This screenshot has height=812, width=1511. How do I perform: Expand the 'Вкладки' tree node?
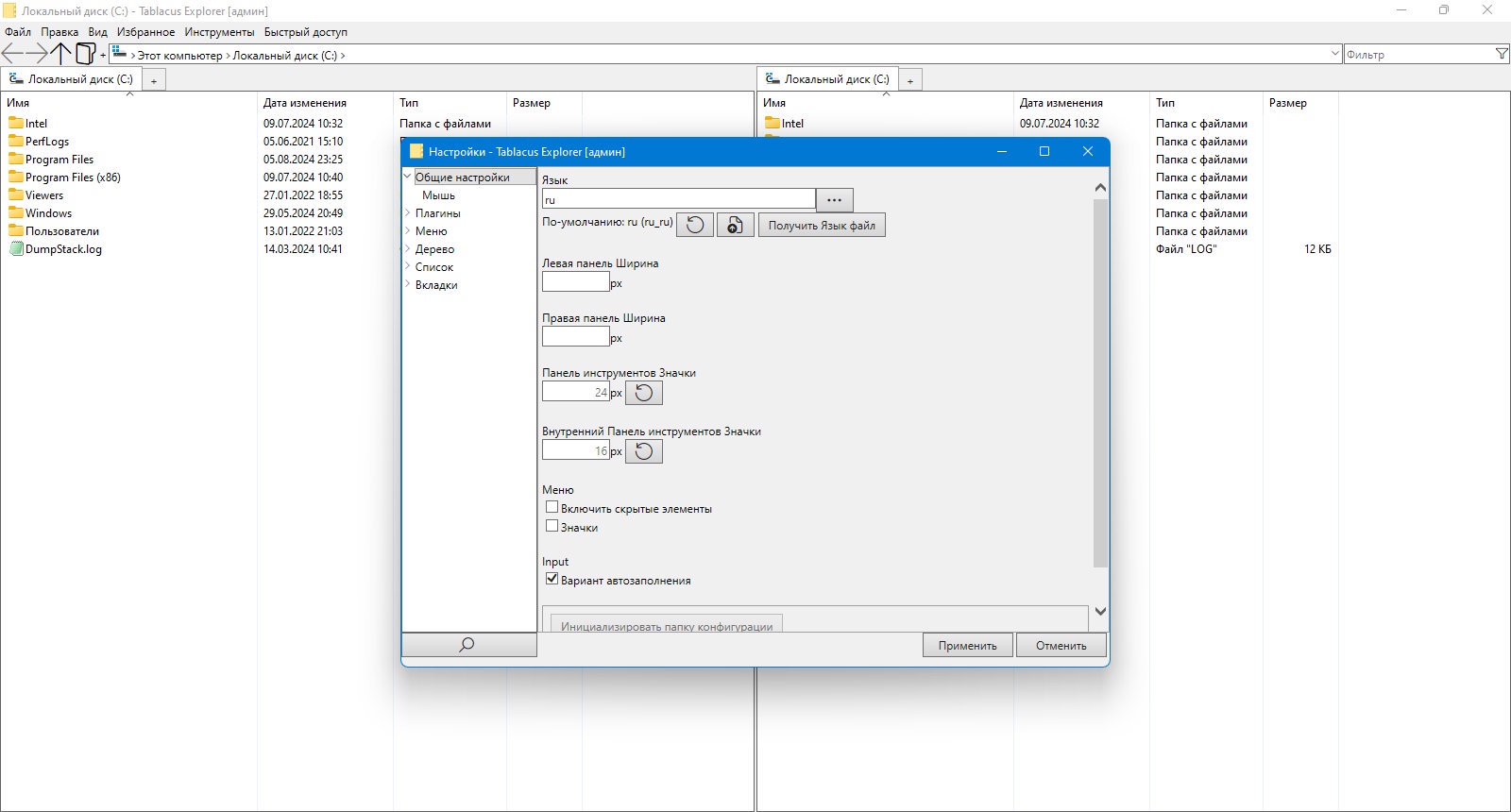click(408, 284)
